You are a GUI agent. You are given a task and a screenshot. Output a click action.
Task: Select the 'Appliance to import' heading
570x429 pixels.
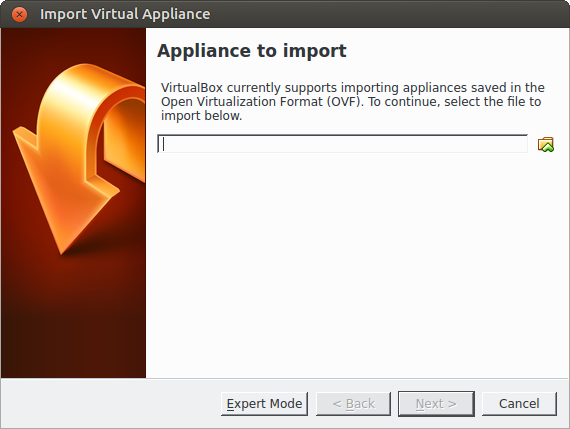252,51
